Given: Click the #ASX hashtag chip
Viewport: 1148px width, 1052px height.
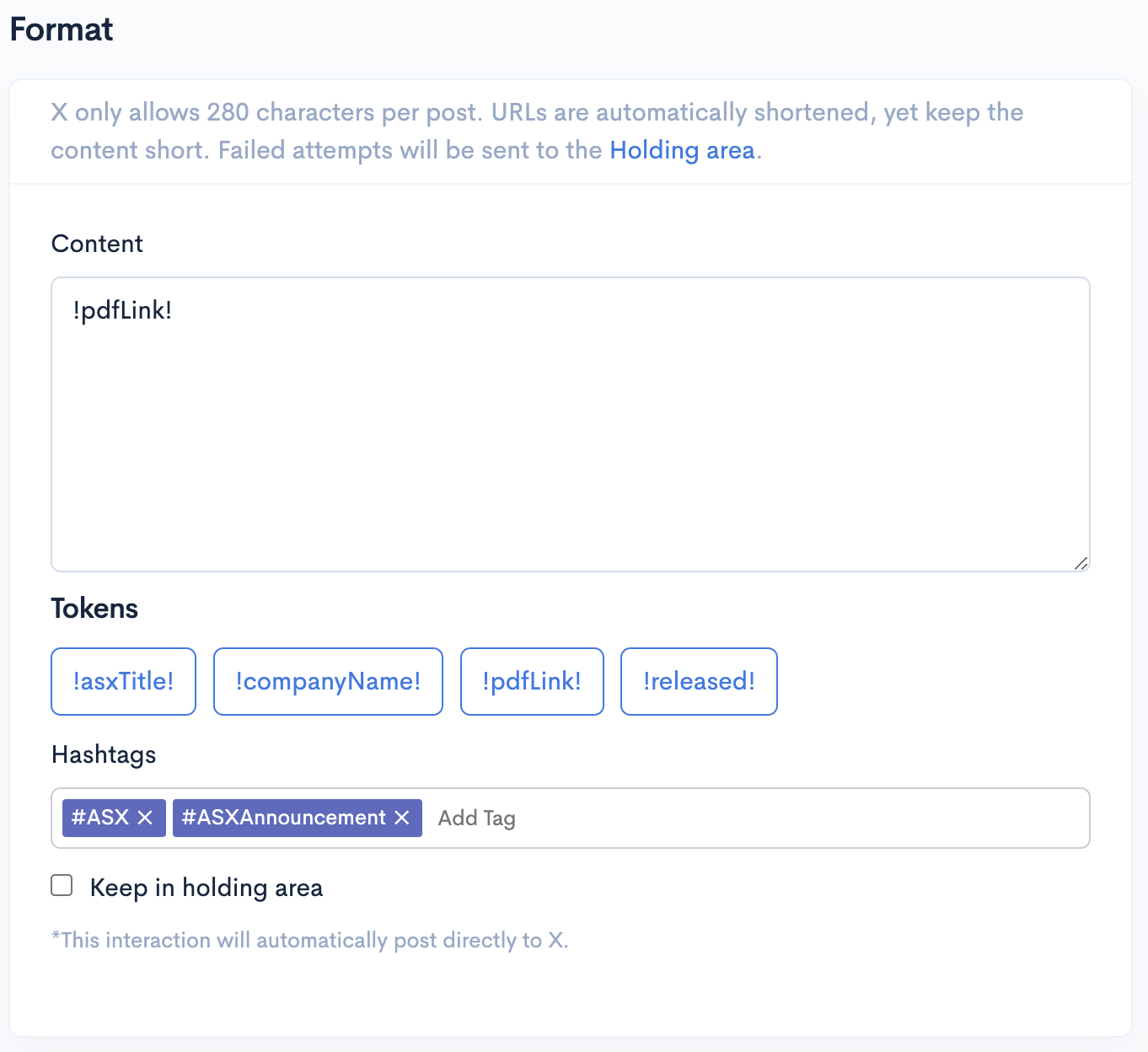Looking at the screenshot, I should [101, 817].
